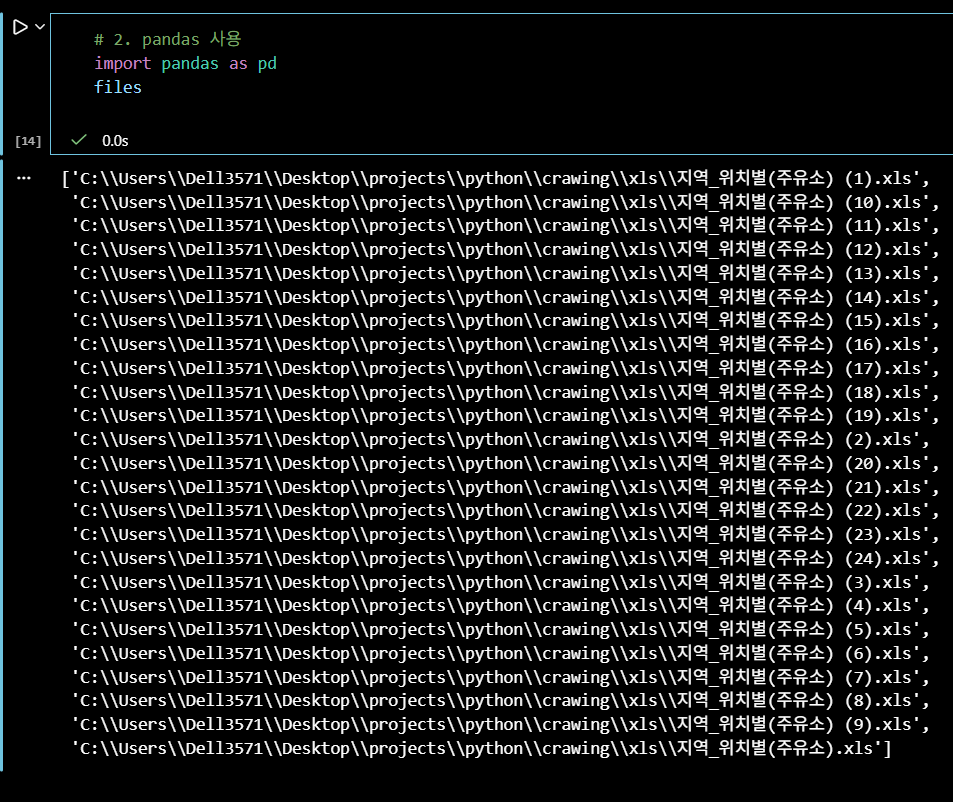Select output path ending in (6).xls

pos(501,653)
